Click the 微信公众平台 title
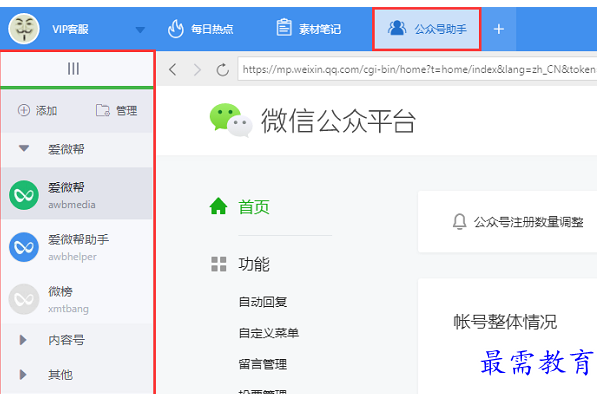Viewport: 602px width, 394px height. pyautogui.click(x=338, y=121)
